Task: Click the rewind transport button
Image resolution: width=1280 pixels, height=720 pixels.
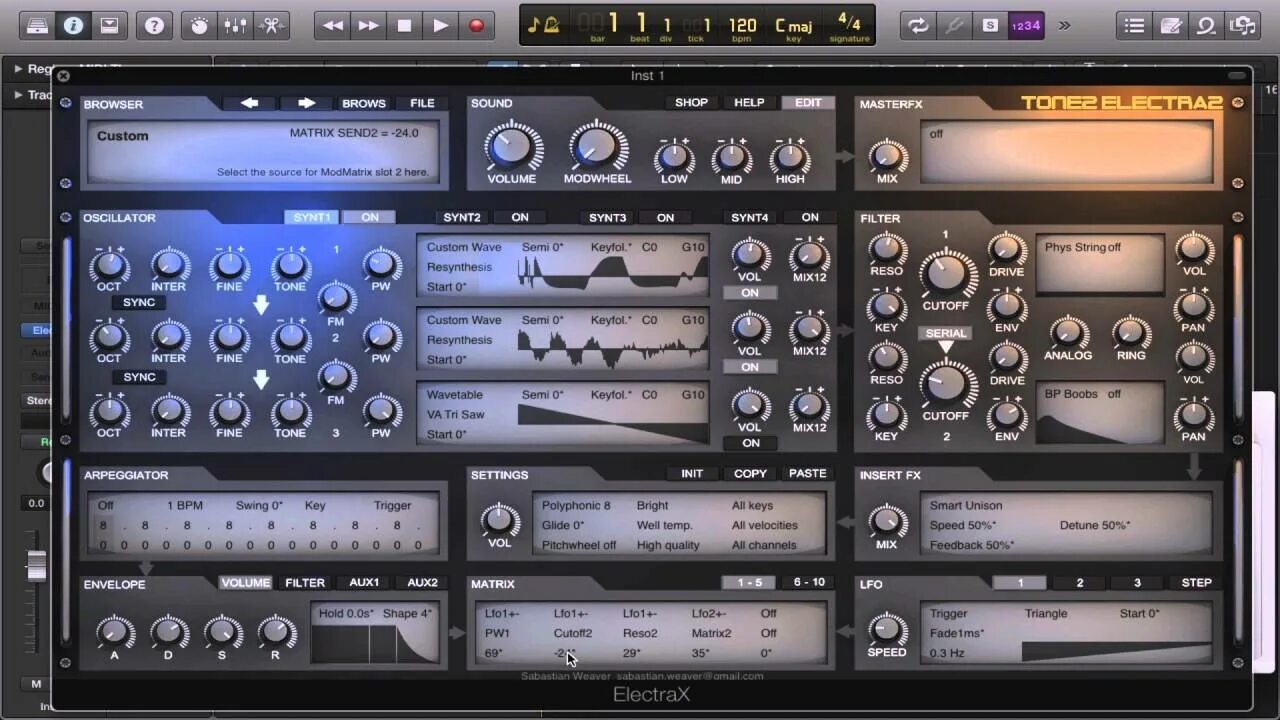Action: (333, 26)
